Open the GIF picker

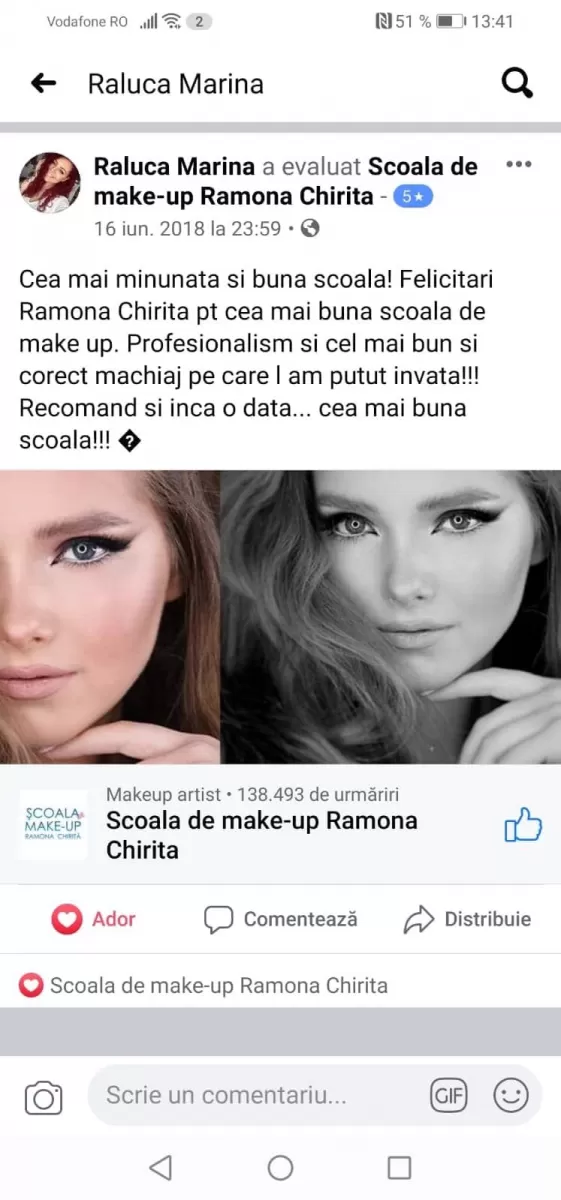click(x=449, y=1096)
